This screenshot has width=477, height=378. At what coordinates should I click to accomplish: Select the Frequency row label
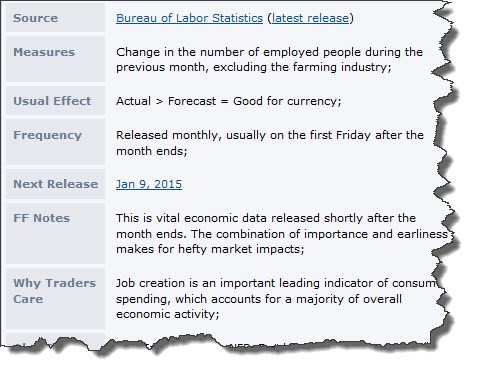(x=47, y=135)
